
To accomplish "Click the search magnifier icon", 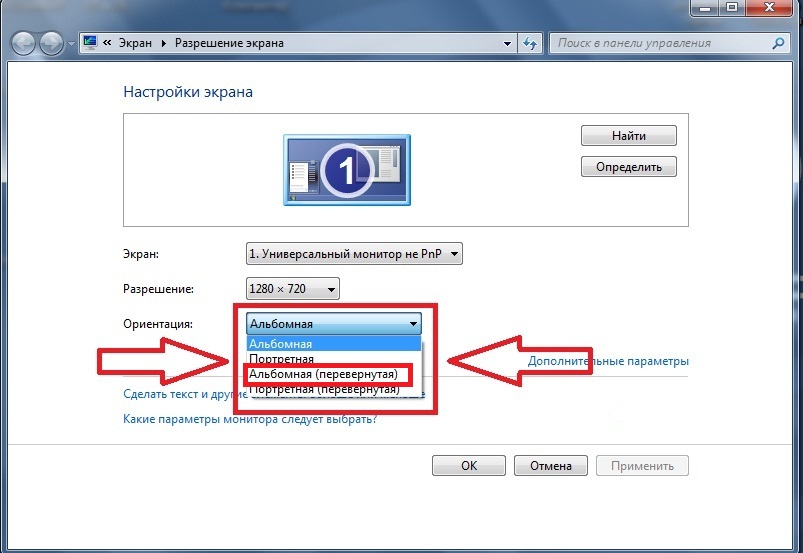I will click(x=779, y=44).
